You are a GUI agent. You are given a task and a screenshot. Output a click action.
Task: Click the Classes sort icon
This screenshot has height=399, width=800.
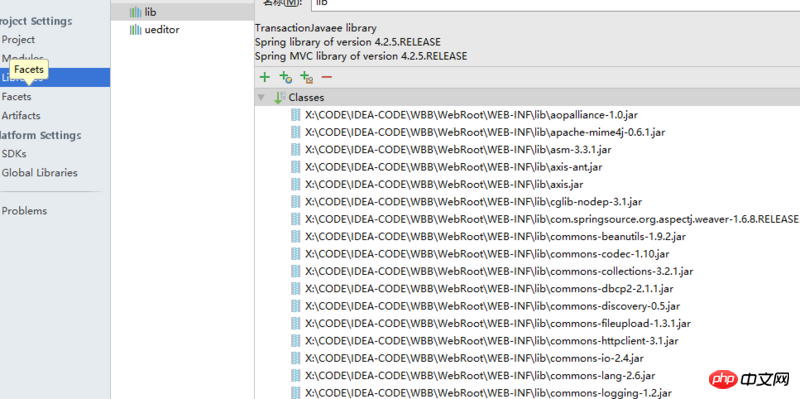(280, 97)
